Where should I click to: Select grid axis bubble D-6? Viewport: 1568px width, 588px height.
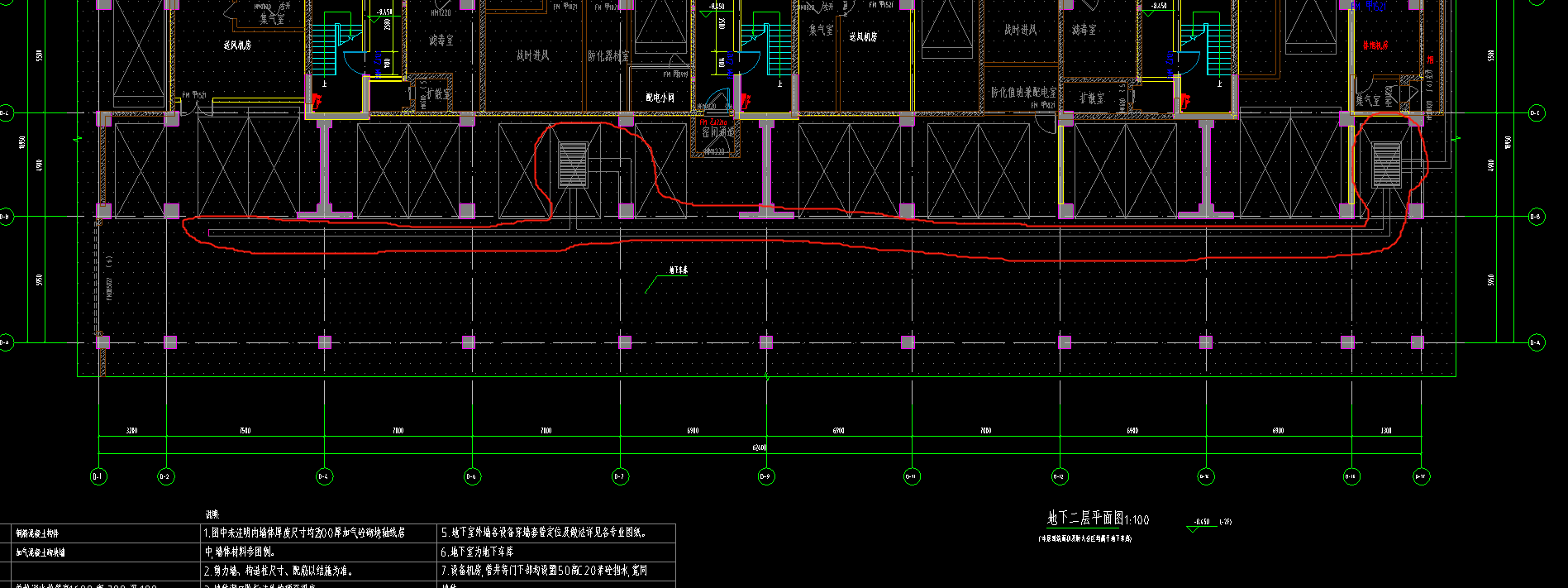coord(471,476)
